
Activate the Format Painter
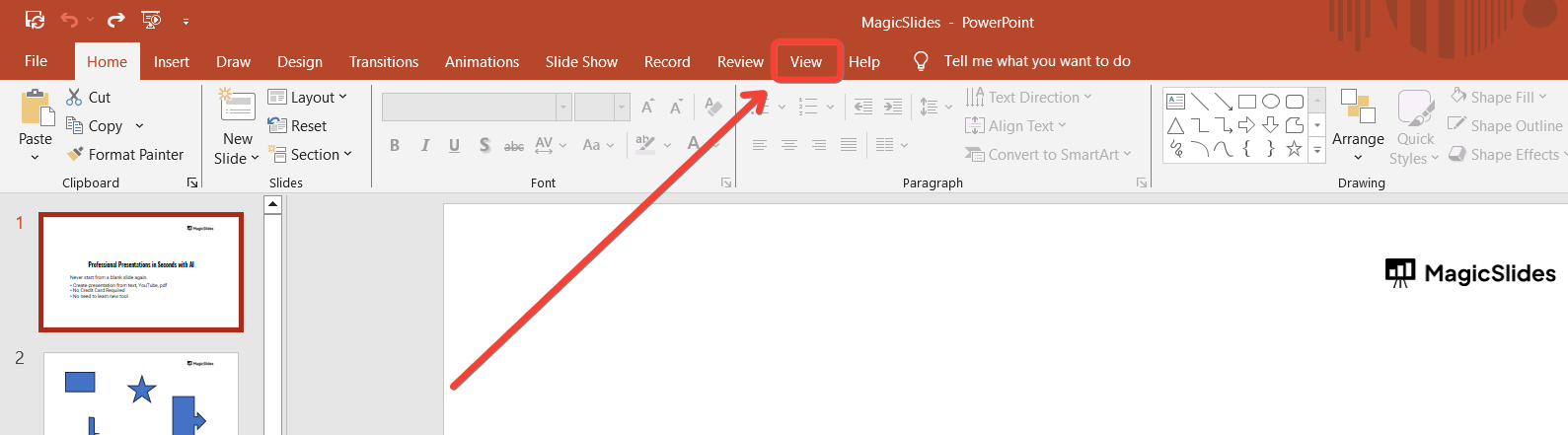(125, 154)
